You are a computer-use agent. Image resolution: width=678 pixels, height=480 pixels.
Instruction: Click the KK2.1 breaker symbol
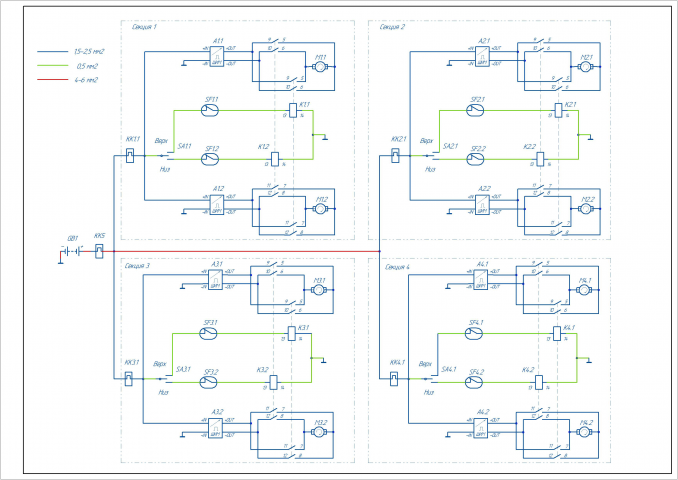tap(395, 156)
